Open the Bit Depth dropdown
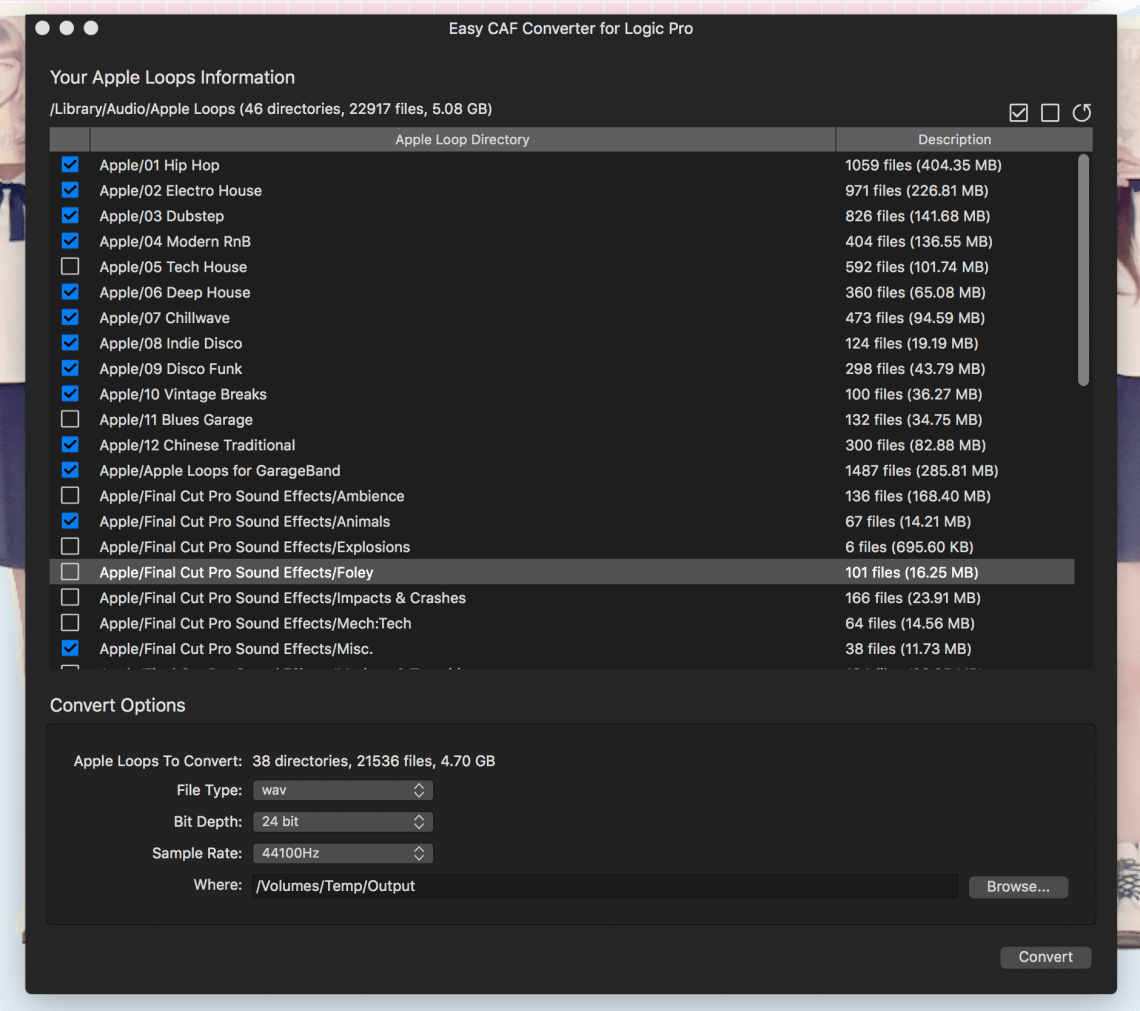The width and height of the screenshot is (1140, 1011). [x=342, y=822]
